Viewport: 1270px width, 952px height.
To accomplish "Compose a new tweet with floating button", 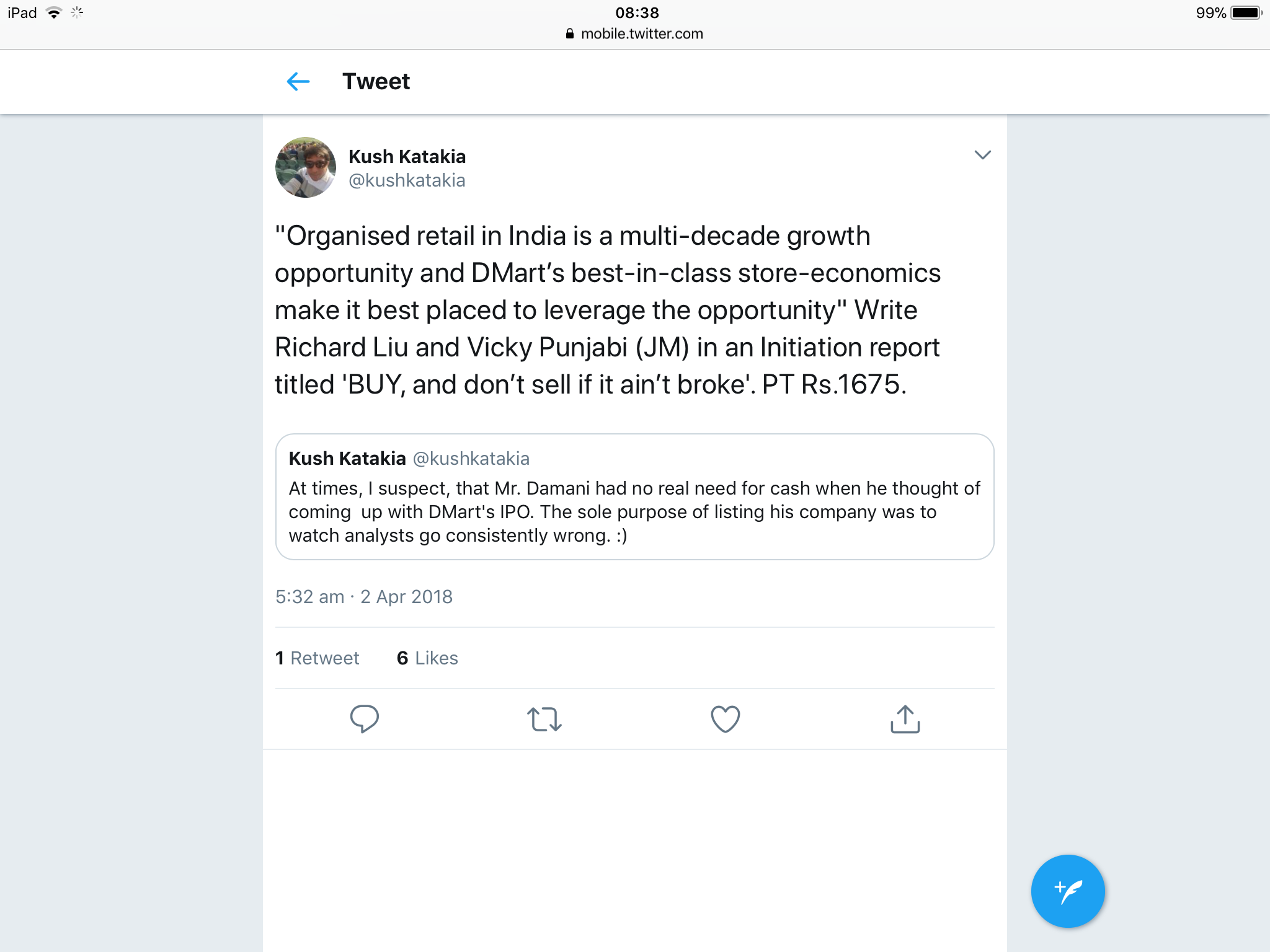I will (x=1068, y=891).
